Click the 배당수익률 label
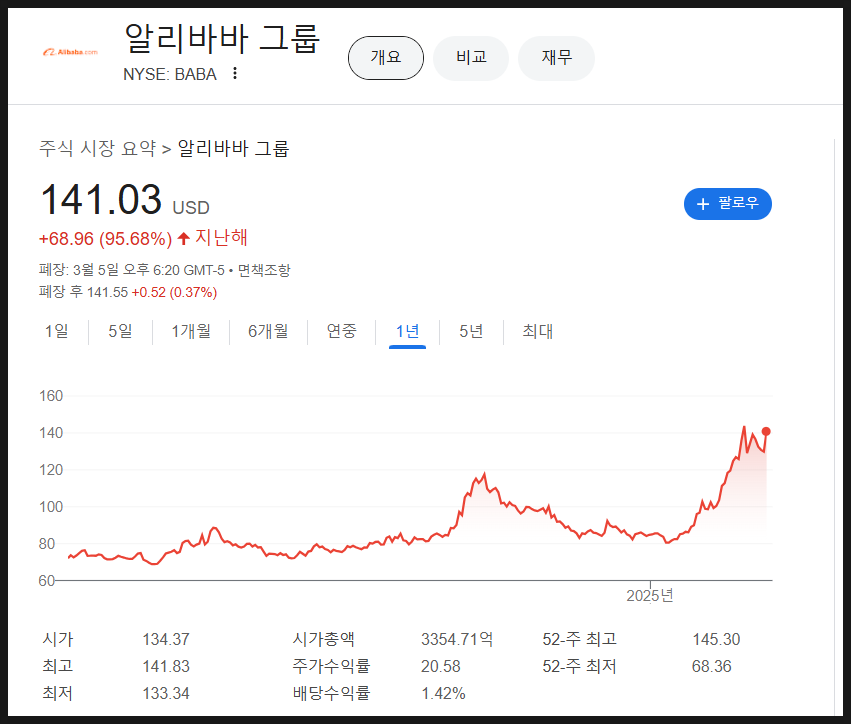This screenshot has height=724, width=851. (332, 693)
